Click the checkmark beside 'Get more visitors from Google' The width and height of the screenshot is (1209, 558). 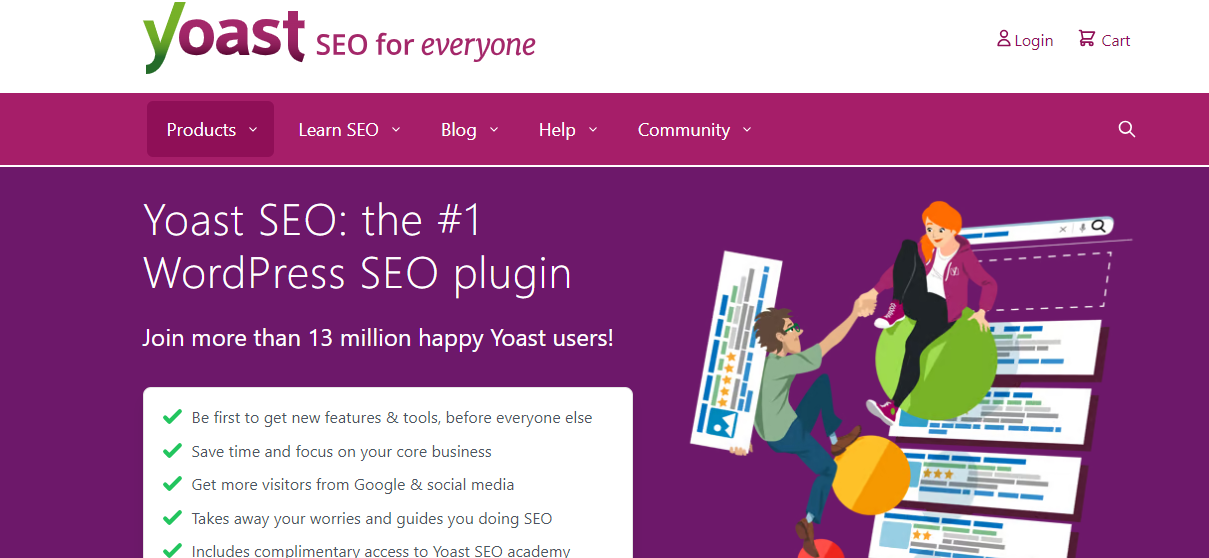[172, 484]
